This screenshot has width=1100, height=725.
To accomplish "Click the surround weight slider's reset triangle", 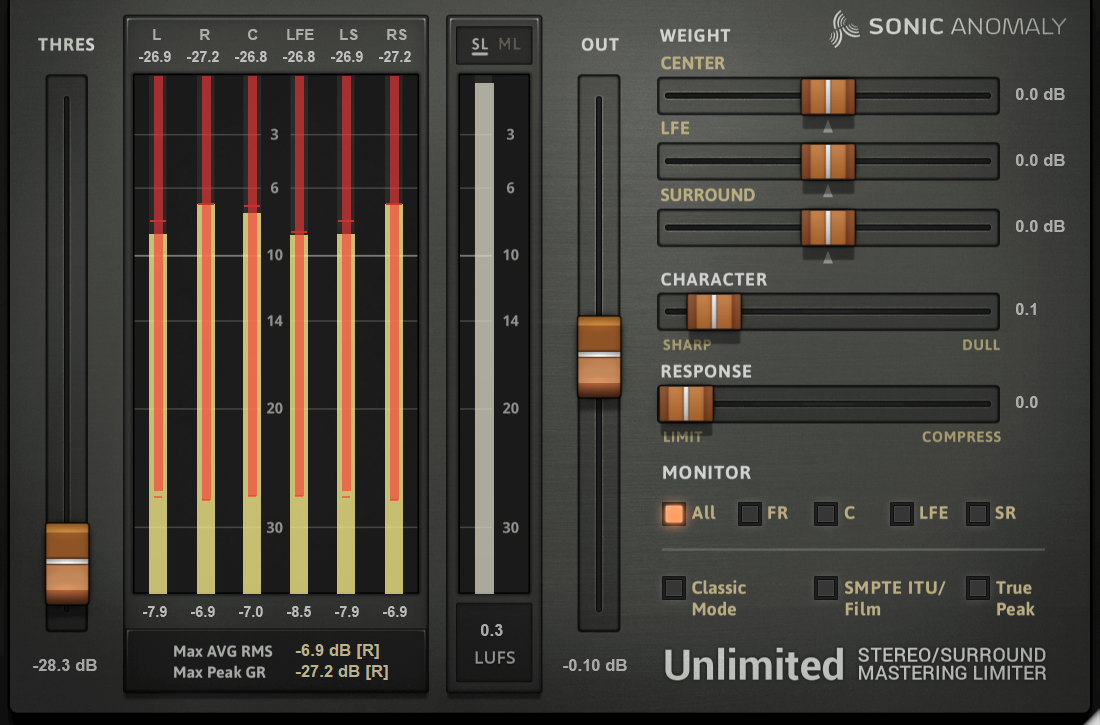I will (828, 258).
